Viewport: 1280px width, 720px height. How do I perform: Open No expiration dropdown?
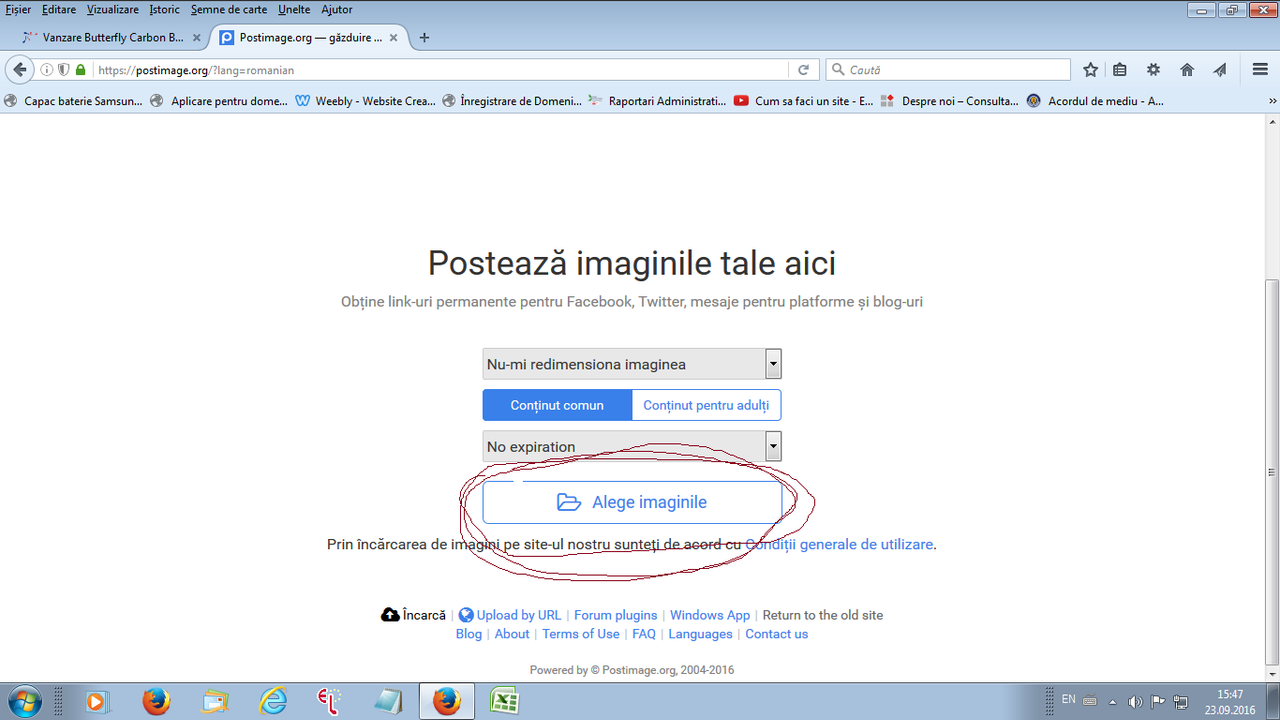coord(632,446)
